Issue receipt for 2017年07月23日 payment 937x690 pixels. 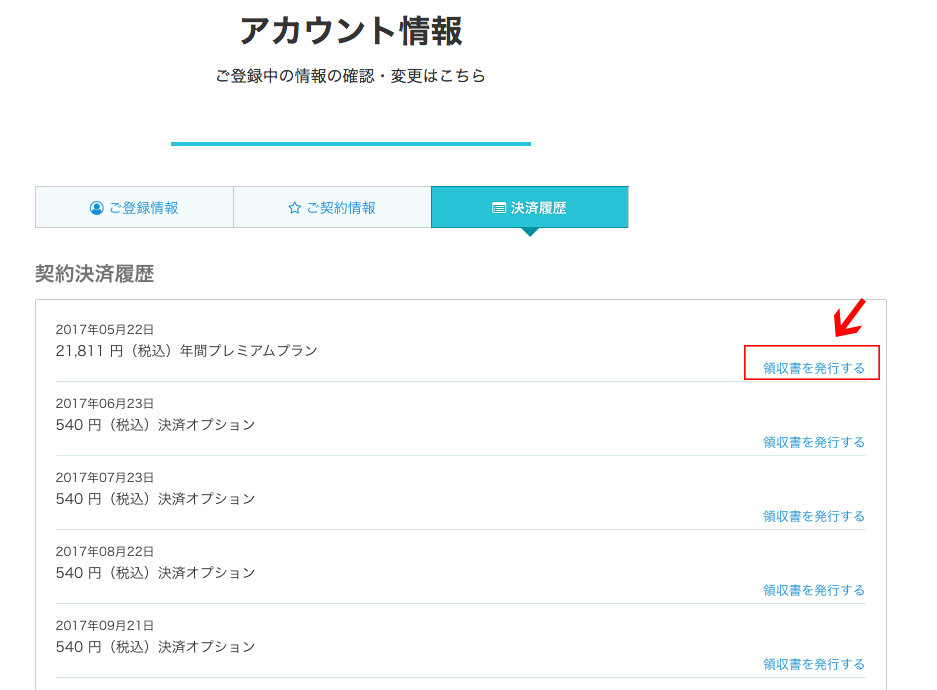tap(813, 516)
